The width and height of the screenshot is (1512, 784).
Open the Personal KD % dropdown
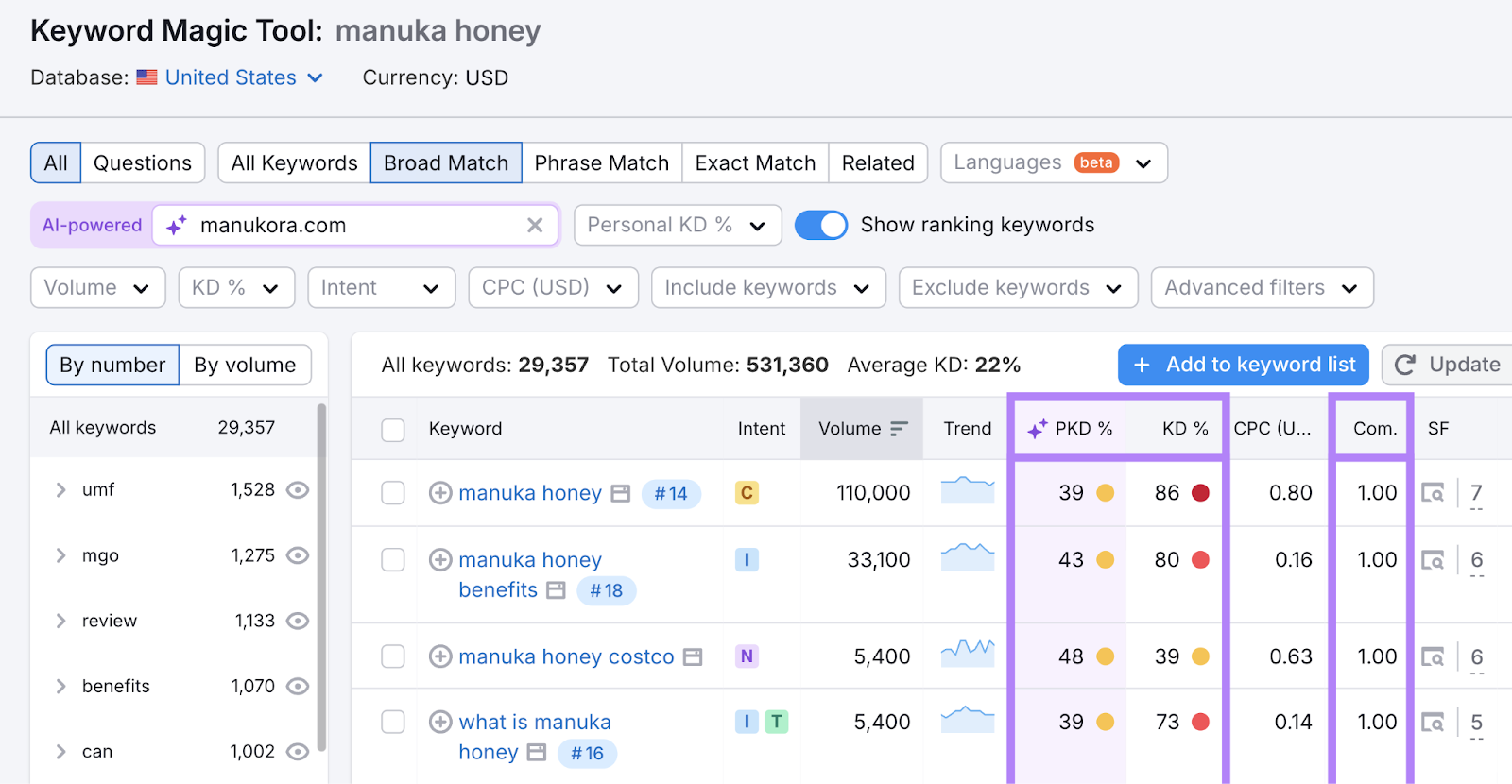point(678,225)
